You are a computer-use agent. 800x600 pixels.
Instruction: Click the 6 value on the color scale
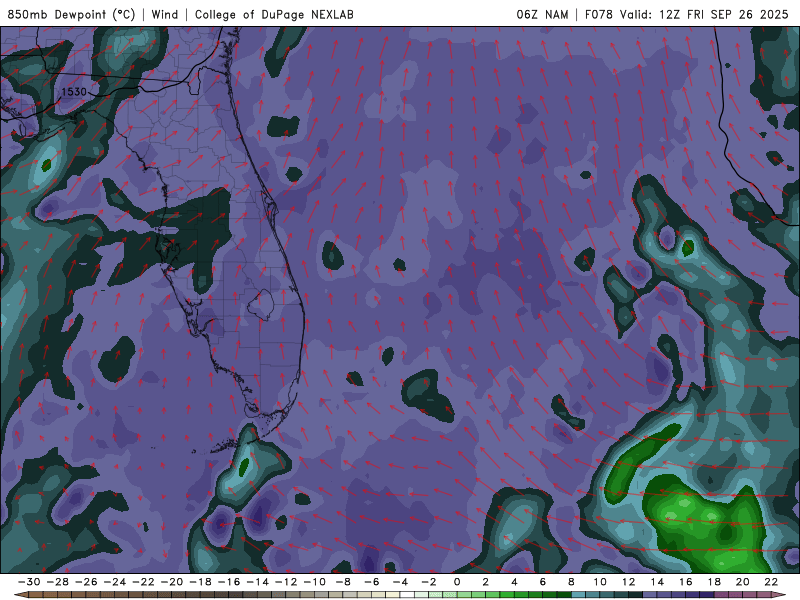[x=543, y=582]
